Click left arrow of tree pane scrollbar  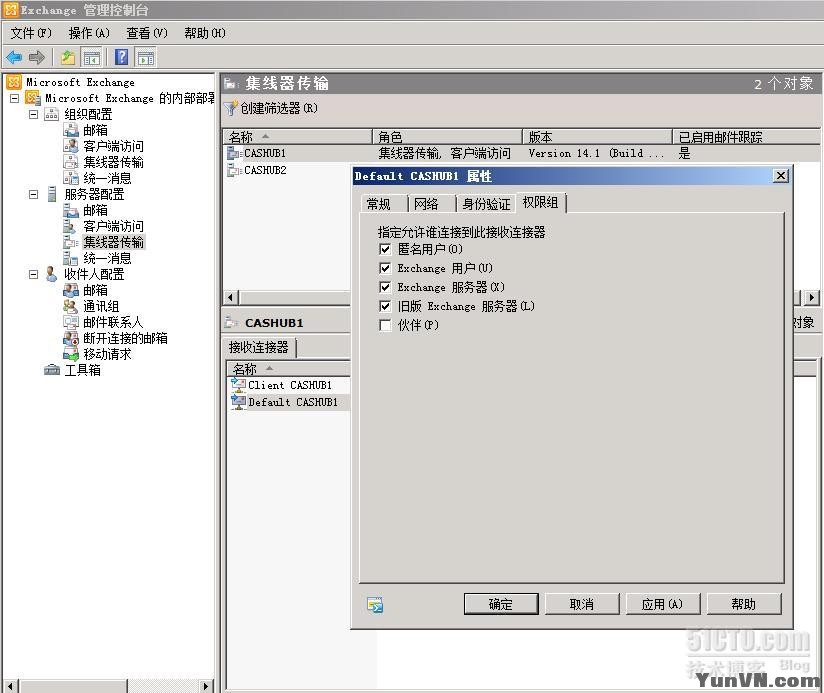coord(10,686)
